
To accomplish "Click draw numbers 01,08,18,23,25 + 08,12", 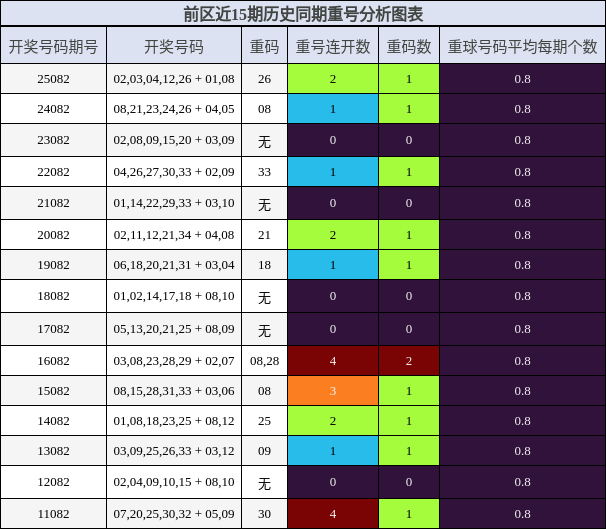I will point(174,421).
